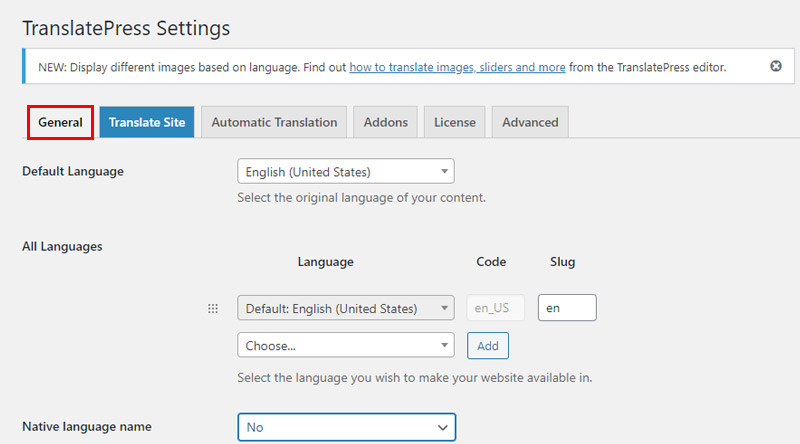Screen dimensions: 800x444
Task: Expand the Native language name dropdown
Action: (x=346, y=427)
